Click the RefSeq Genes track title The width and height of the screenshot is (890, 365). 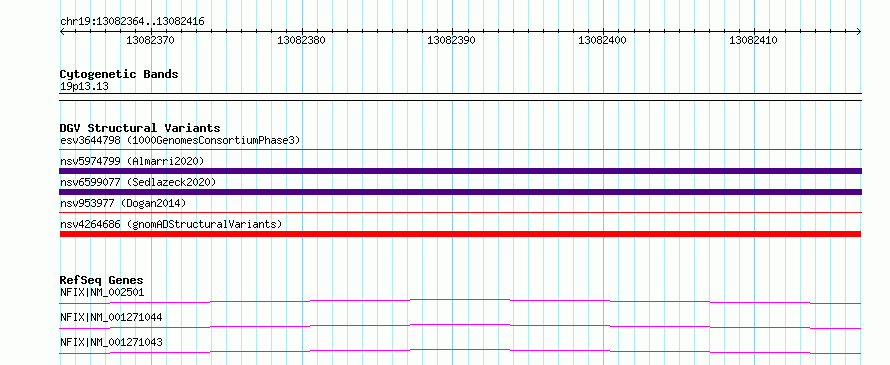[102, 280]
